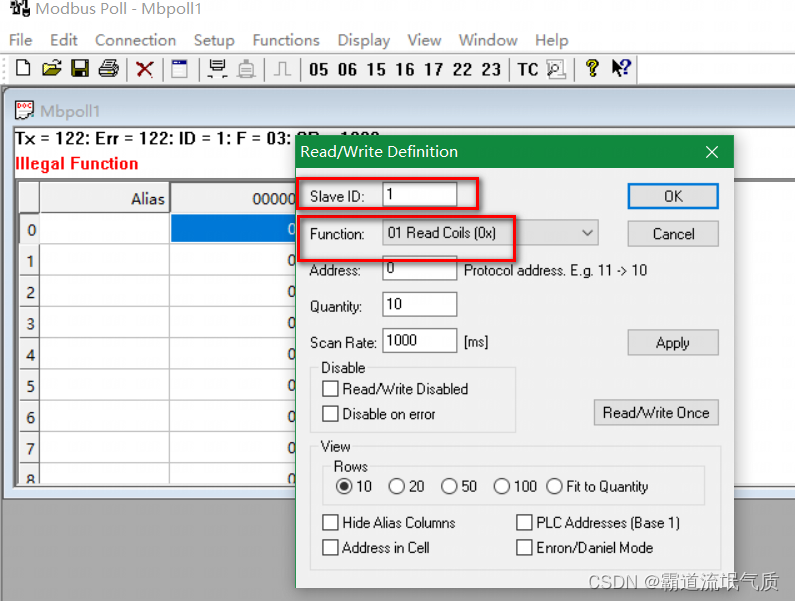Click the Connect toolbar icon
The height and width of the screenshot is (601, 795).
tap(218, 68)
